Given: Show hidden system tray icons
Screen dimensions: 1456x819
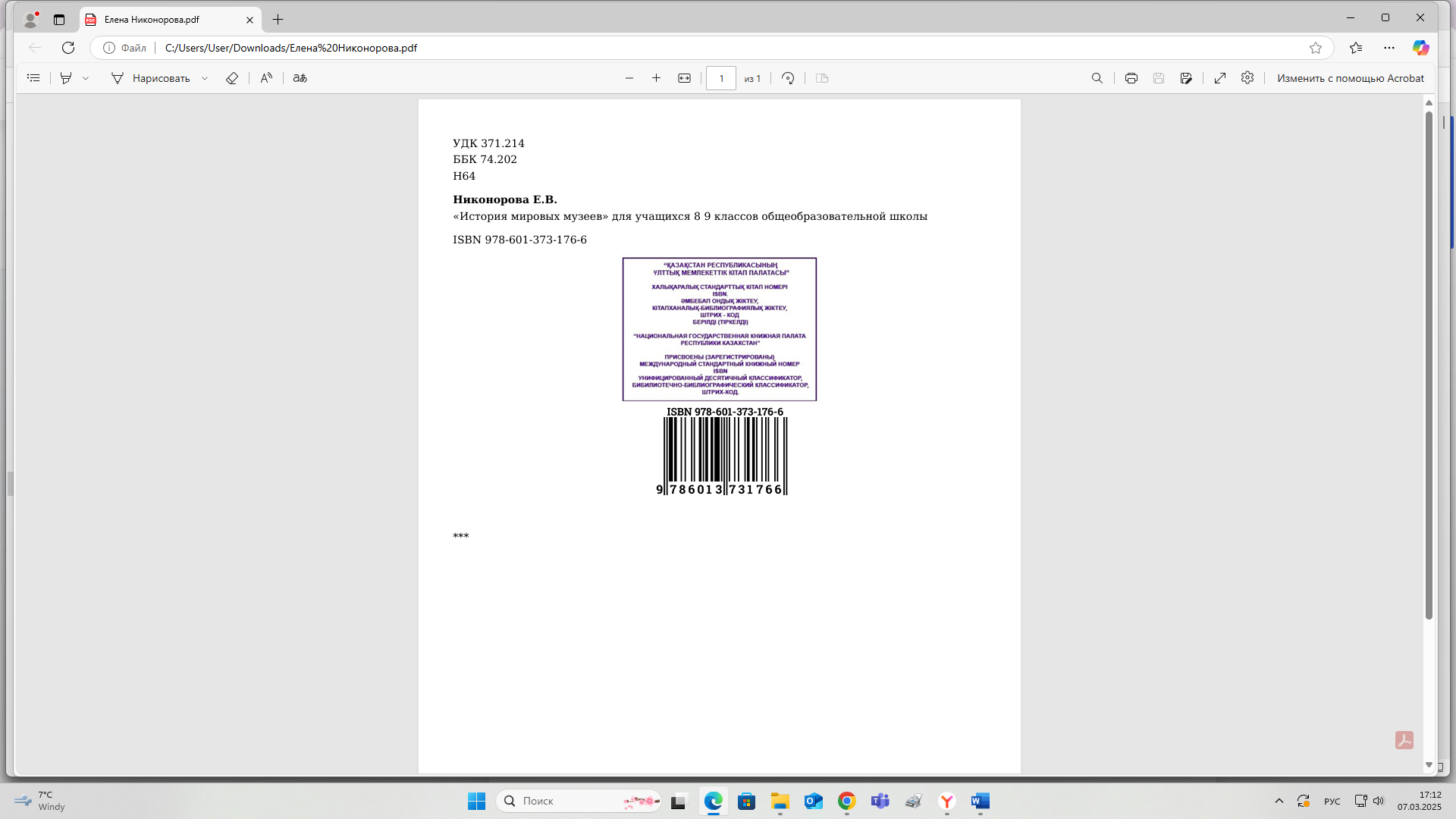Looking at the screenshot, I should click(x=1279, y=801).
